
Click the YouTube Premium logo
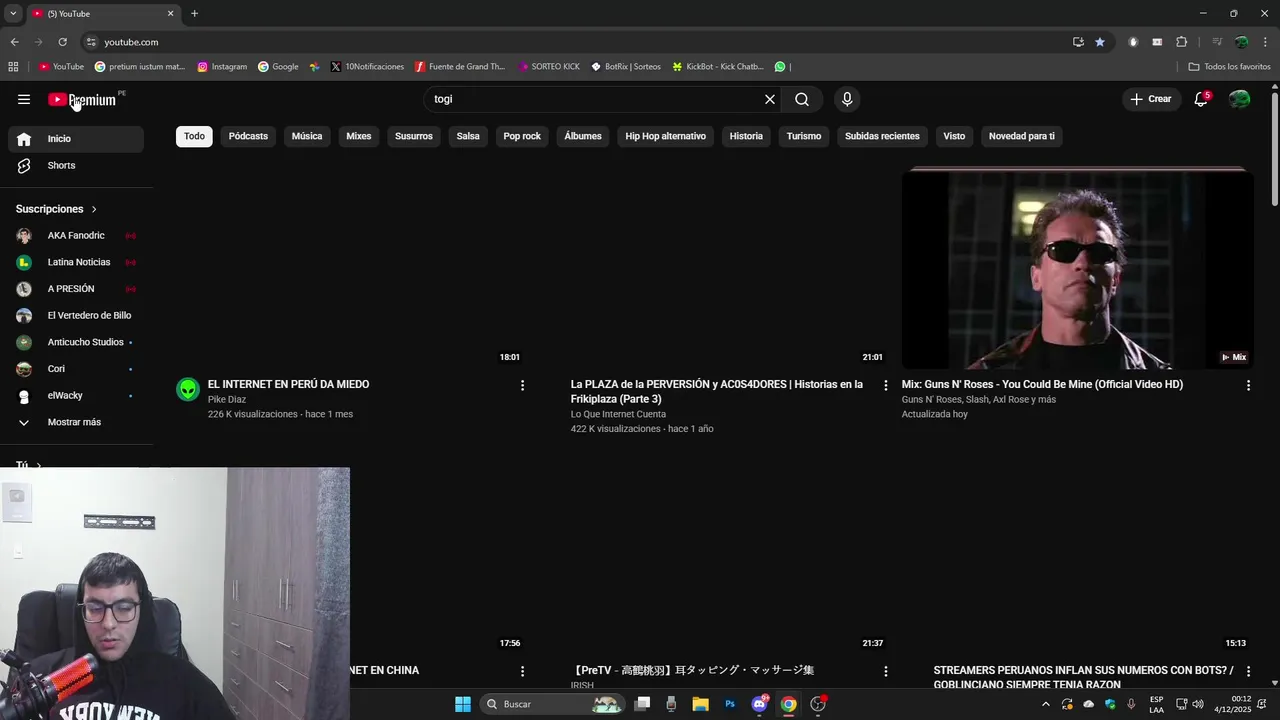[x=82, y=99]
